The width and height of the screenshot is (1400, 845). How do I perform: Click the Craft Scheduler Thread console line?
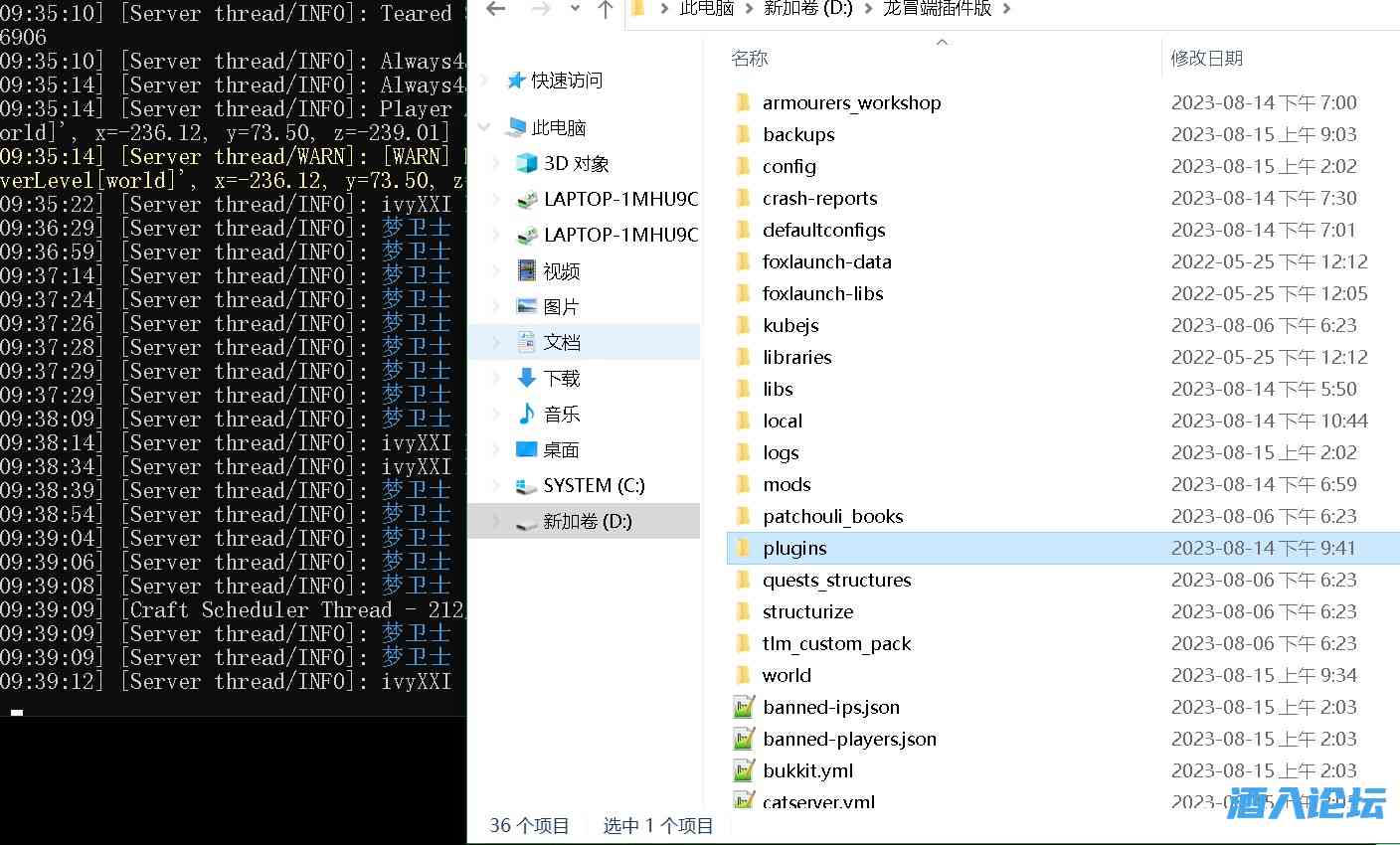[x=233, y=610]
